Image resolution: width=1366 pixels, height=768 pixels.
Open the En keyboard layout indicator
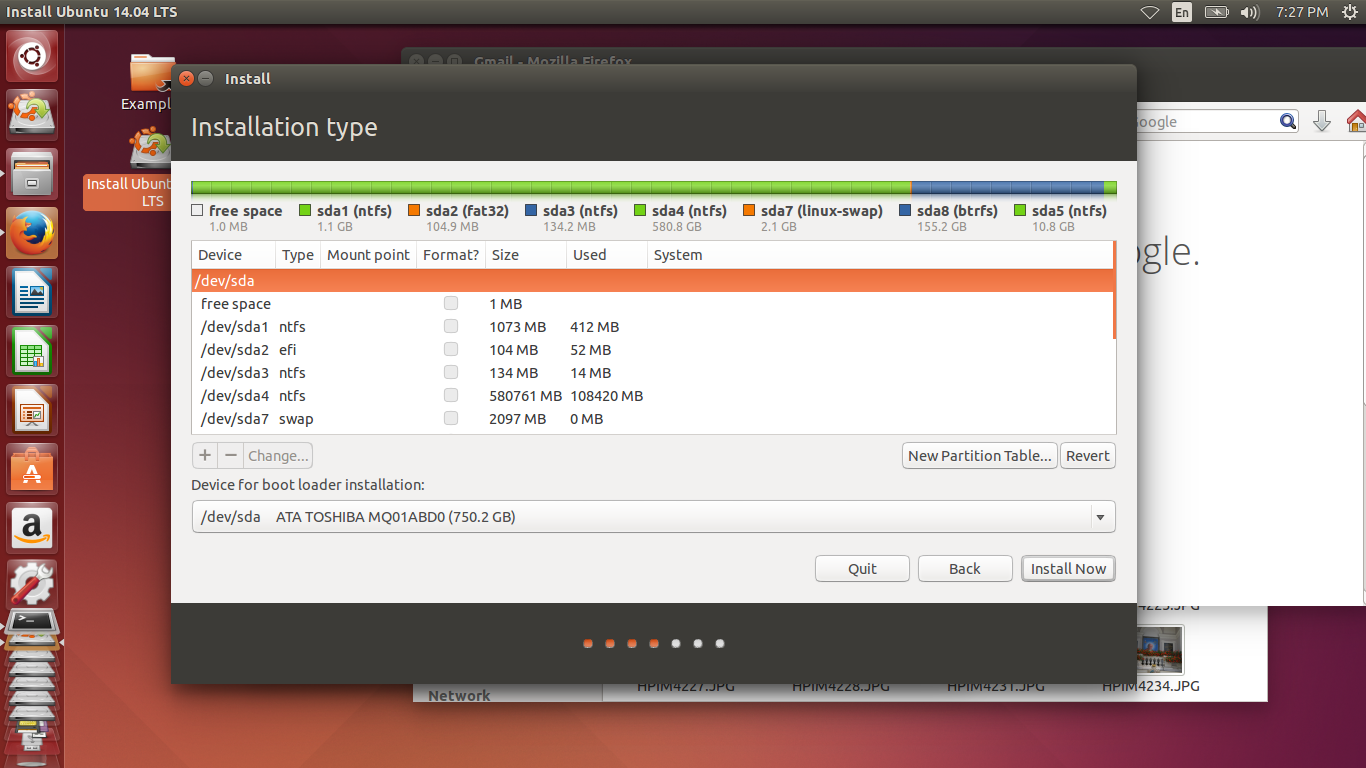pyautogui.click(x=1182, y=12)
